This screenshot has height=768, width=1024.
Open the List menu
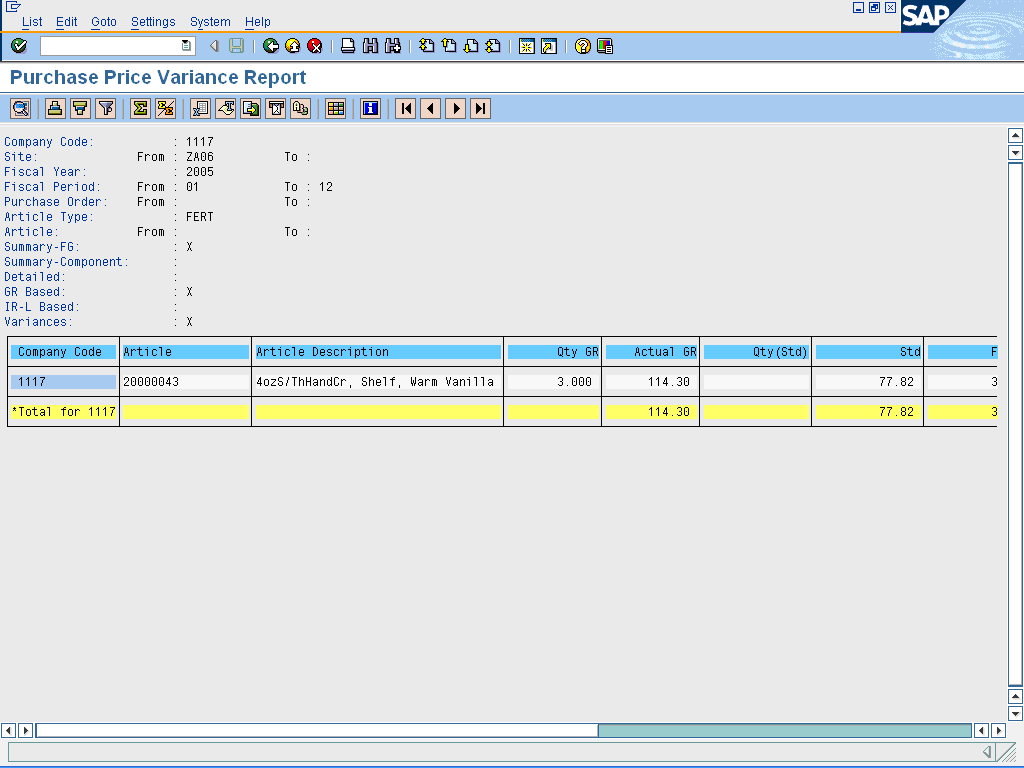32,22
